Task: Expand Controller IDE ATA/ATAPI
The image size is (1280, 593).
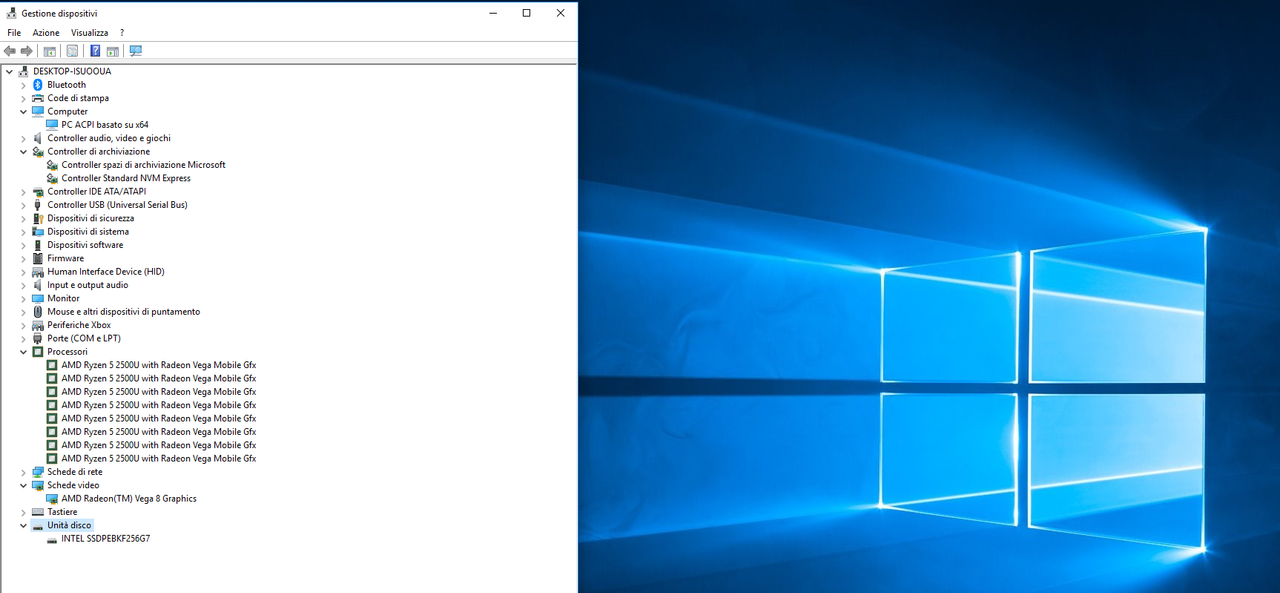Action: point(23,192)
